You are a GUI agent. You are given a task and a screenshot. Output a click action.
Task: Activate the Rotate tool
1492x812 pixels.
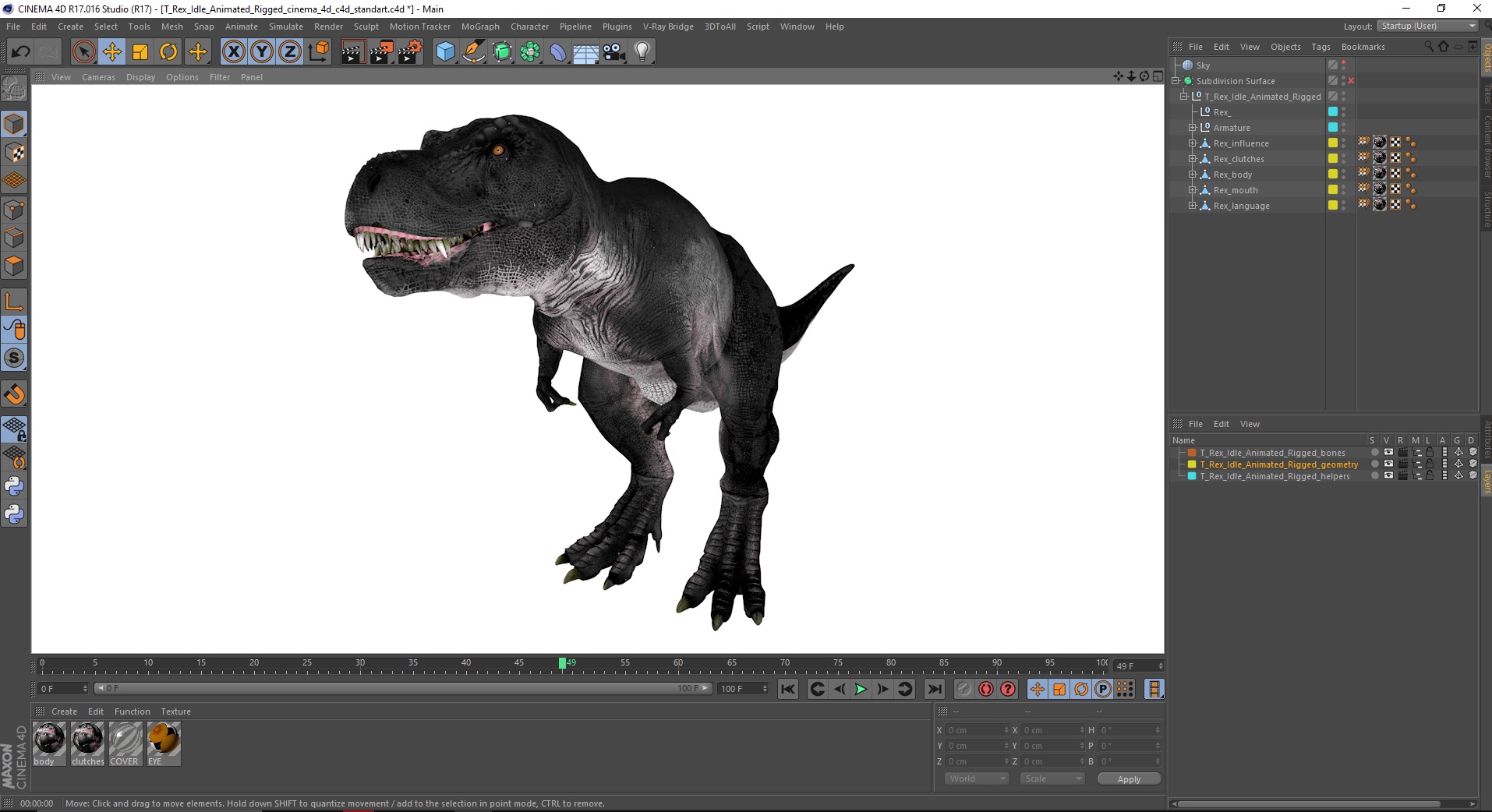tap(168, 52)
